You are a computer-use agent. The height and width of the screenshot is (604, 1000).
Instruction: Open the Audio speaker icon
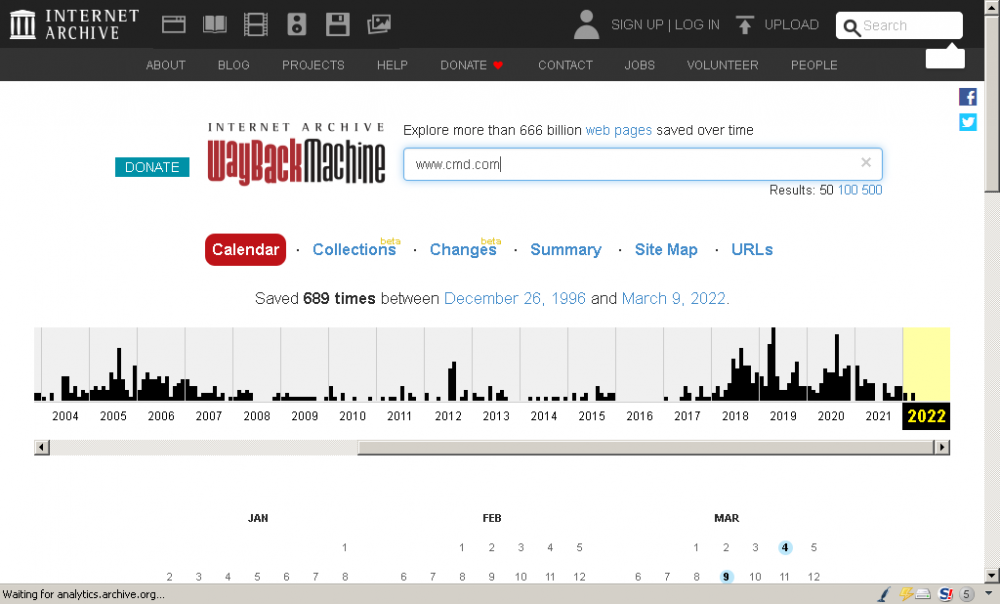297,24
